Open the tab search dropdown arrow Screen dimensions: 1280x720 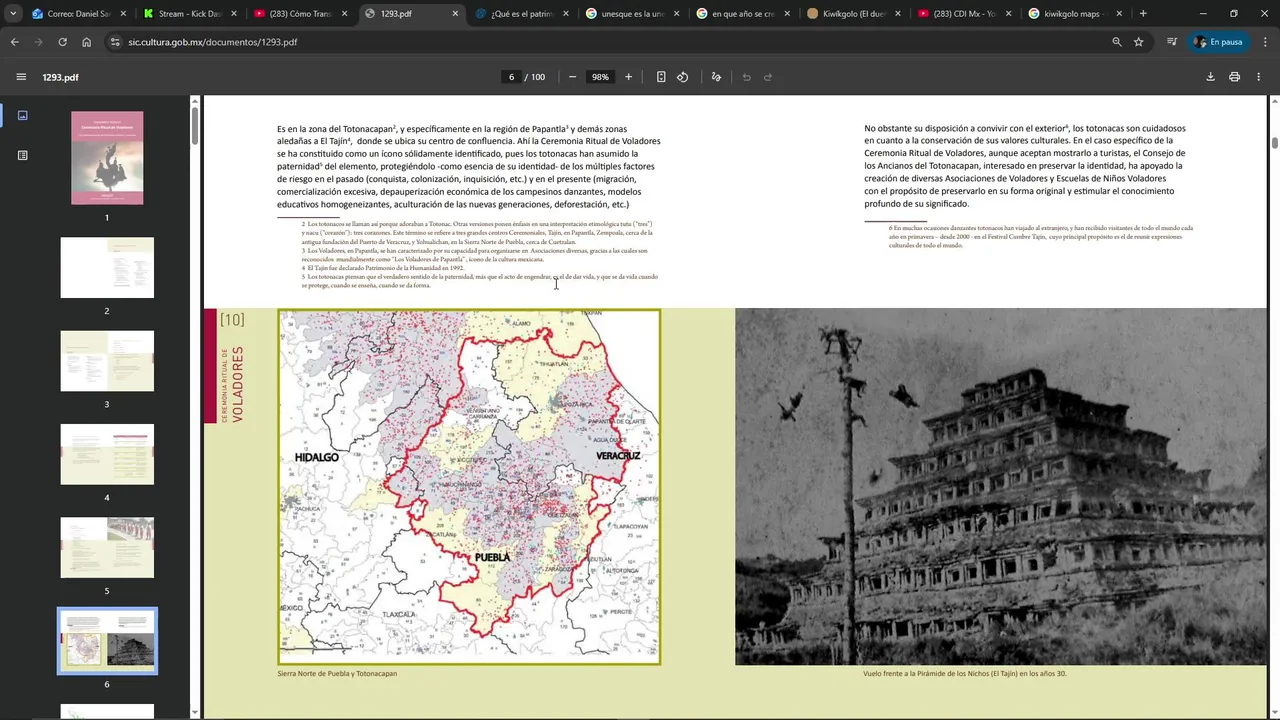(13, 14)
